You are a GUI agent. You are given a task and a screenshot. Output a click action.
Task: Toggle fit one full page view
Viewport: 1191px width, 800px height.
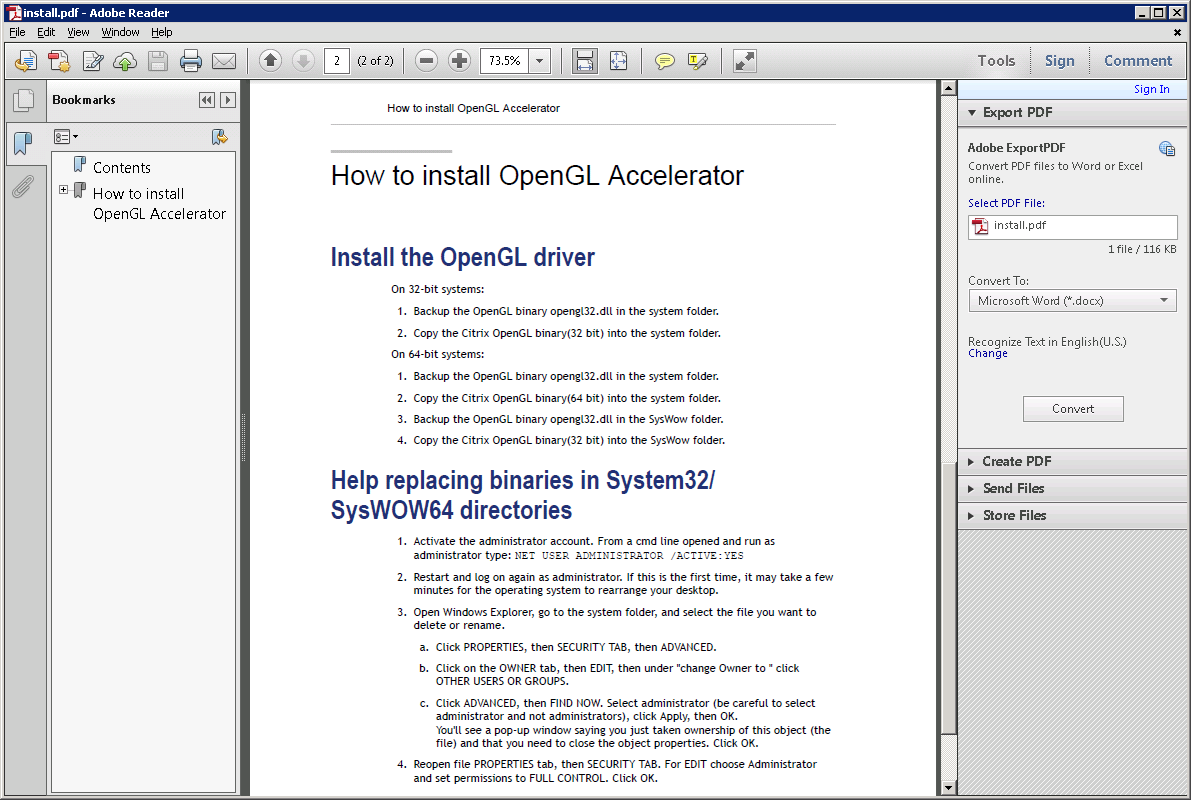click(x=618, y=61)
